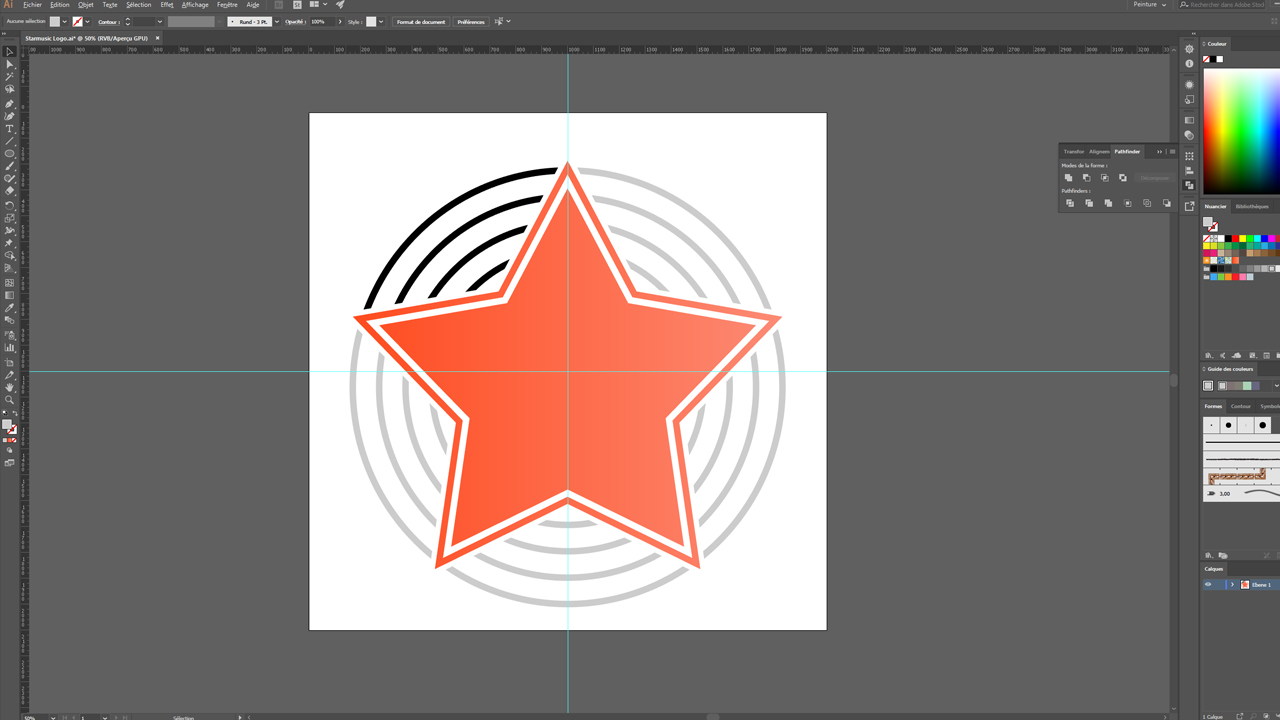Open the Style graphic style dropdown

click(x=381, y=21)
